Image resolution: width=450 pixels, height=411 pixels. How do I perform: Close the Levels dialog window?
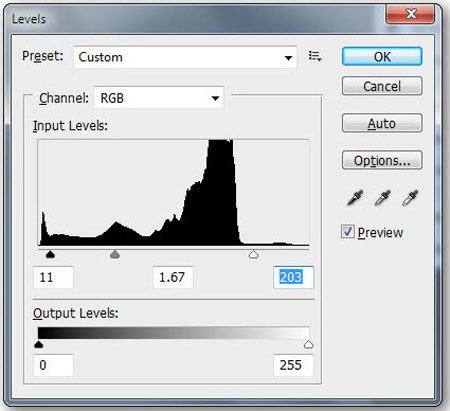410,14
